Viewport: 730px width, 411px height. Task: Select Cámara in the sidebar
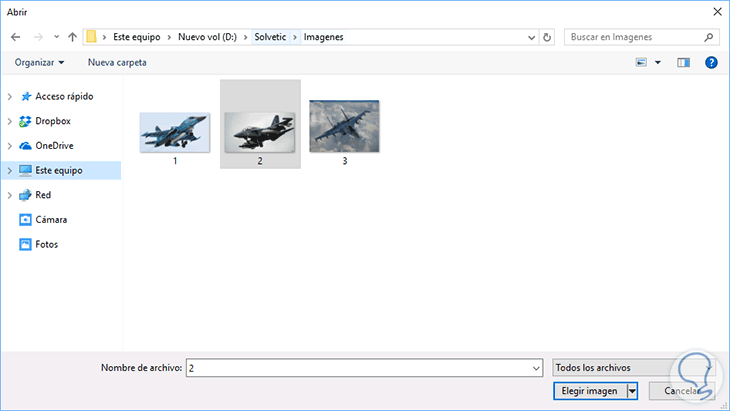coord(51,220)
